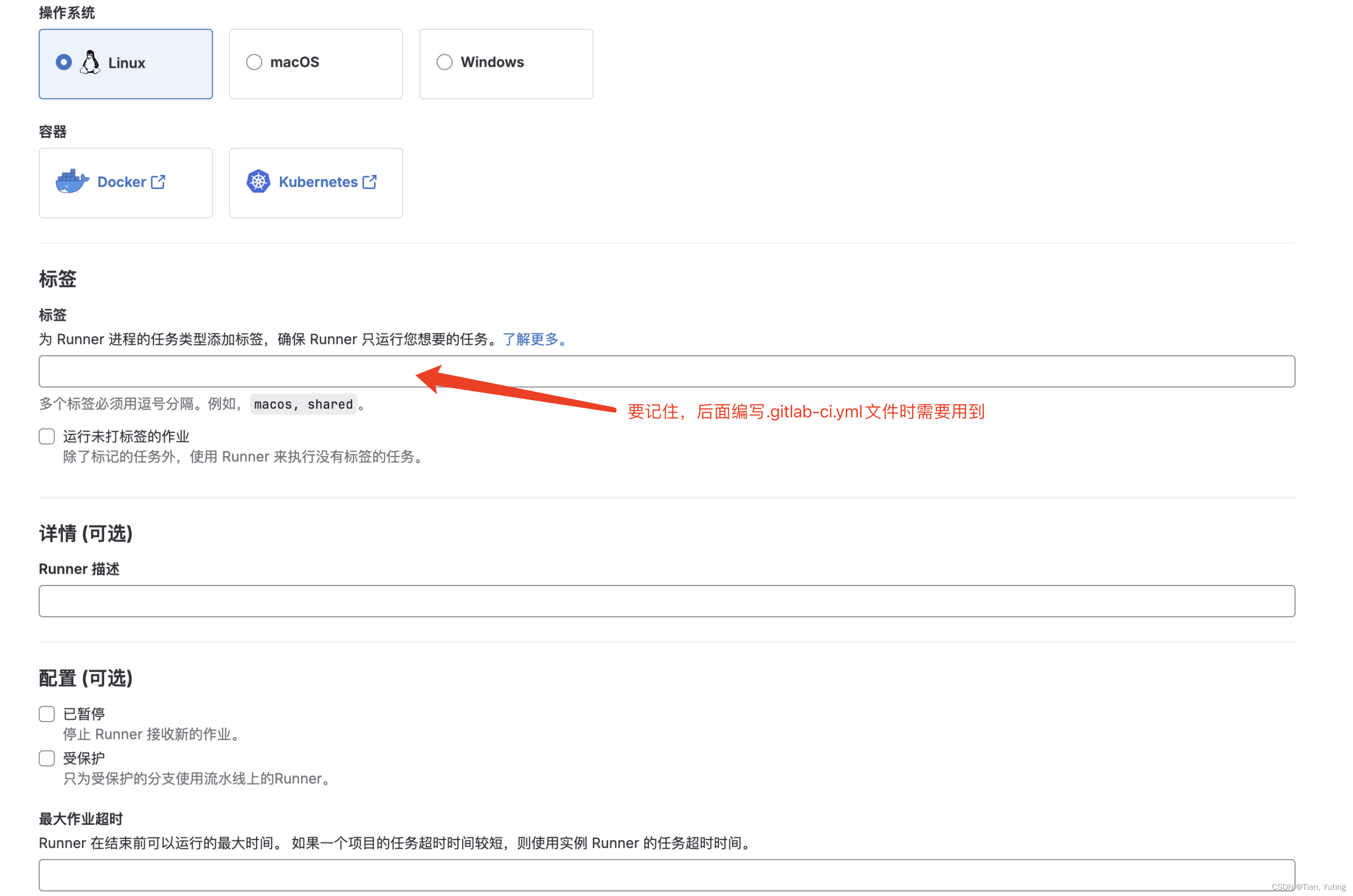Click the 配置 (可选) section heading
This screenshot has height=896, width=1353.
(86, 678)
